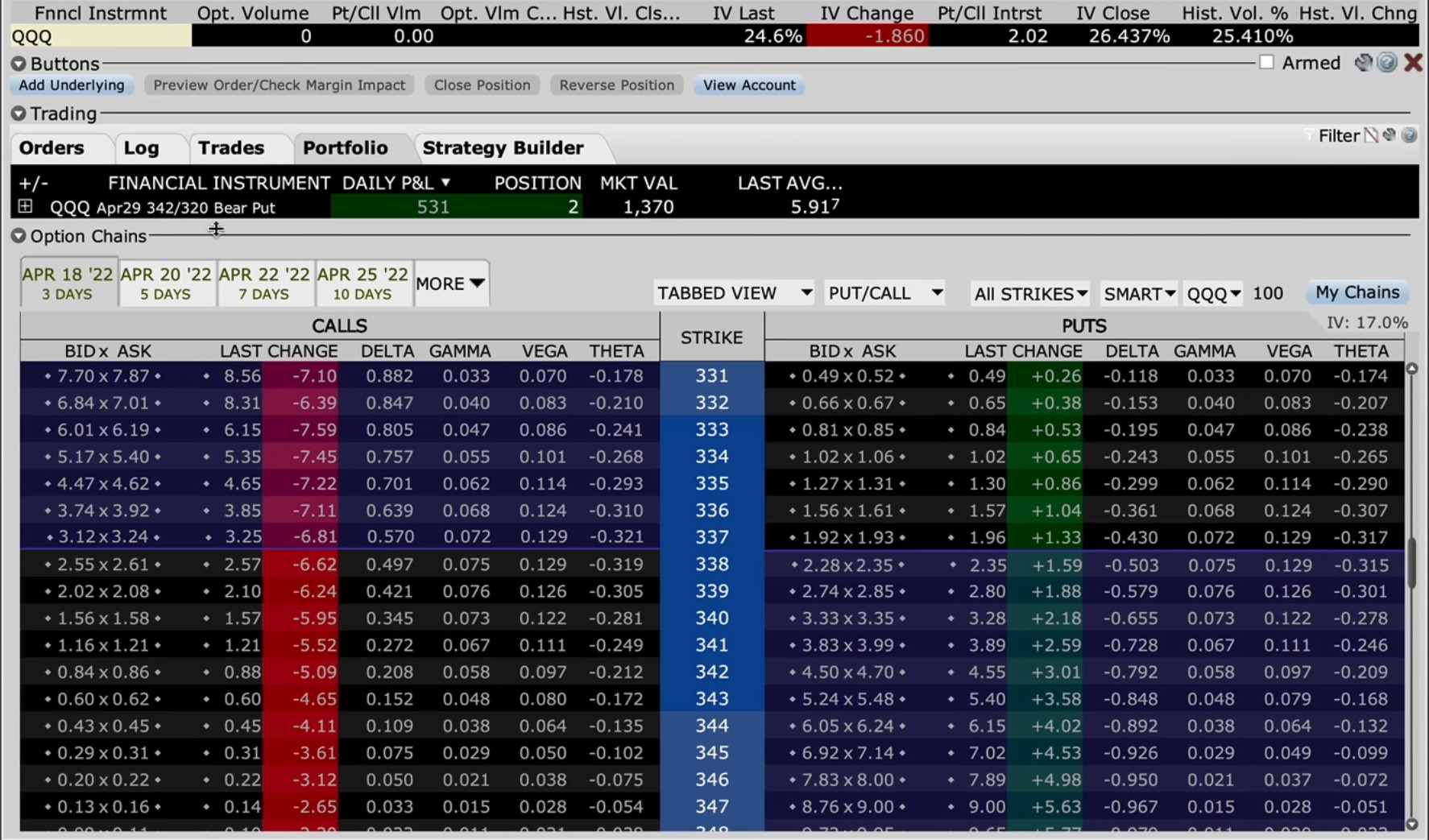
Task: Open SMART exchange dropdown
Action: point(1139,294)
